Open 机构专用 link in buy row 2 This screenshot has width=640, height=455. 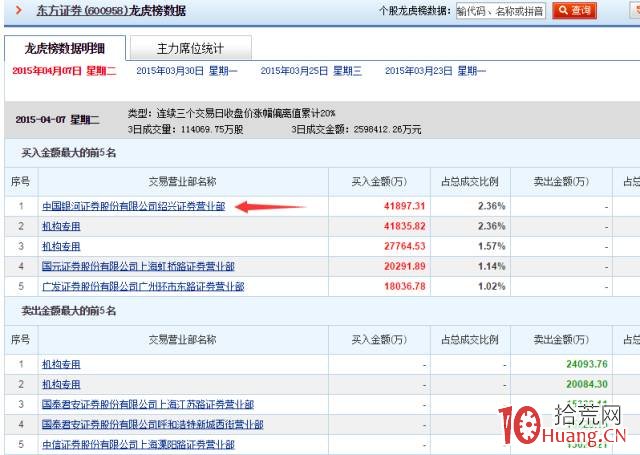pos(61,226)
